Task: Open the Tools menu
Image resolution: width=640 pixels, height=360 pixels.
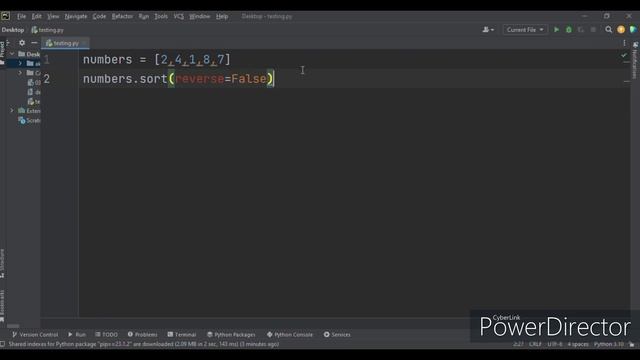Action: pos(161,17)
